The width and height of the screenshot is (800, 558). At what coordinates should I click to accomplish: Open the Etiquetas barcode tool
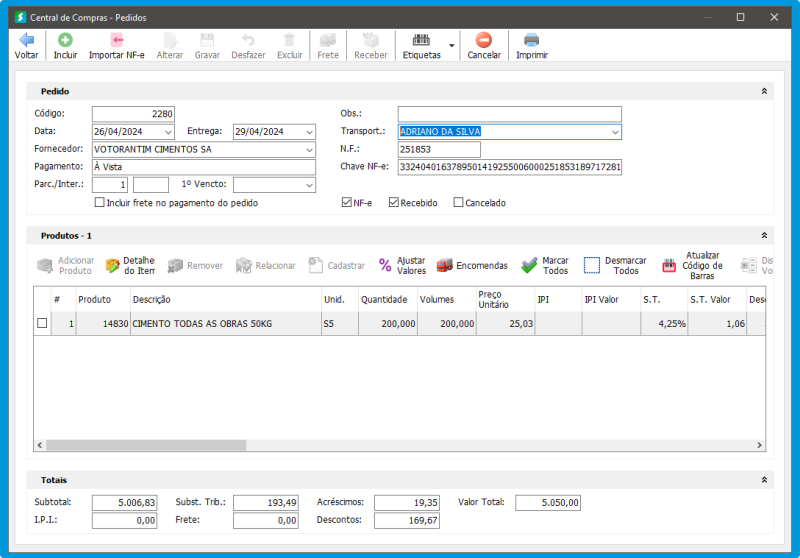421,40
